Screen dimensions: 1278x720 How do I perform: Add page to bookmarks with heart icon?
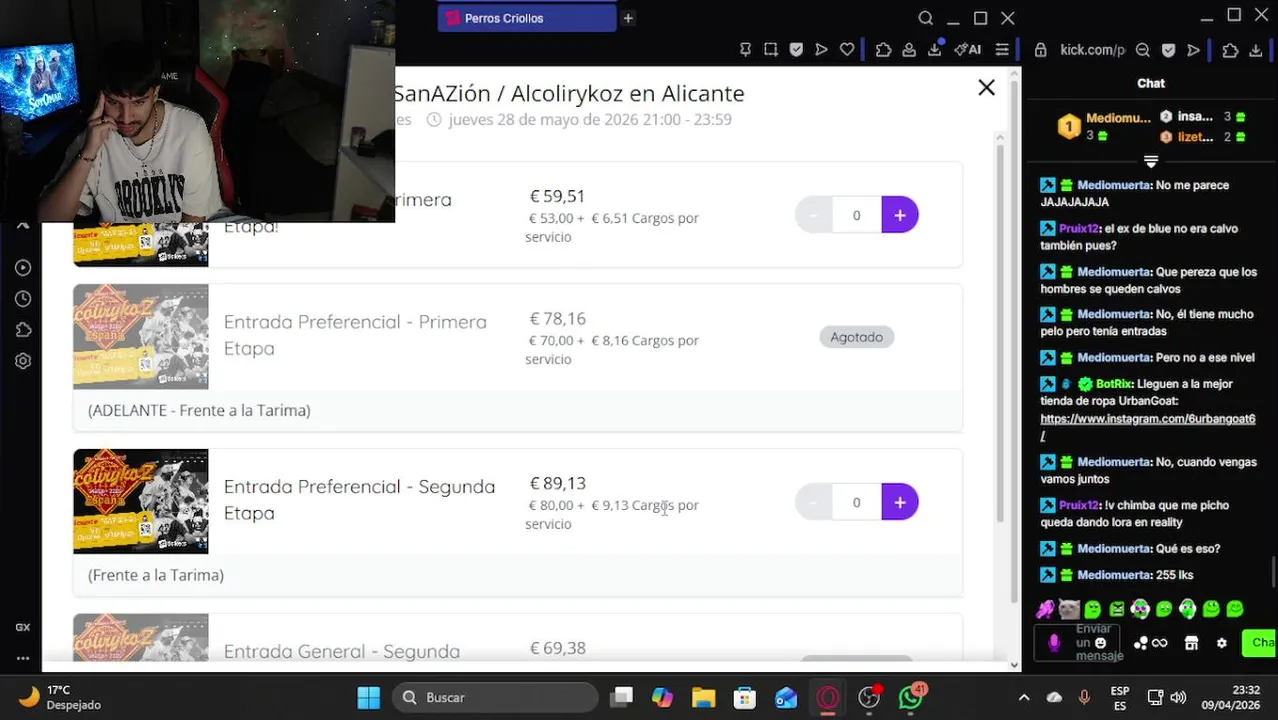pyautogui.click(x=847, y=50)
